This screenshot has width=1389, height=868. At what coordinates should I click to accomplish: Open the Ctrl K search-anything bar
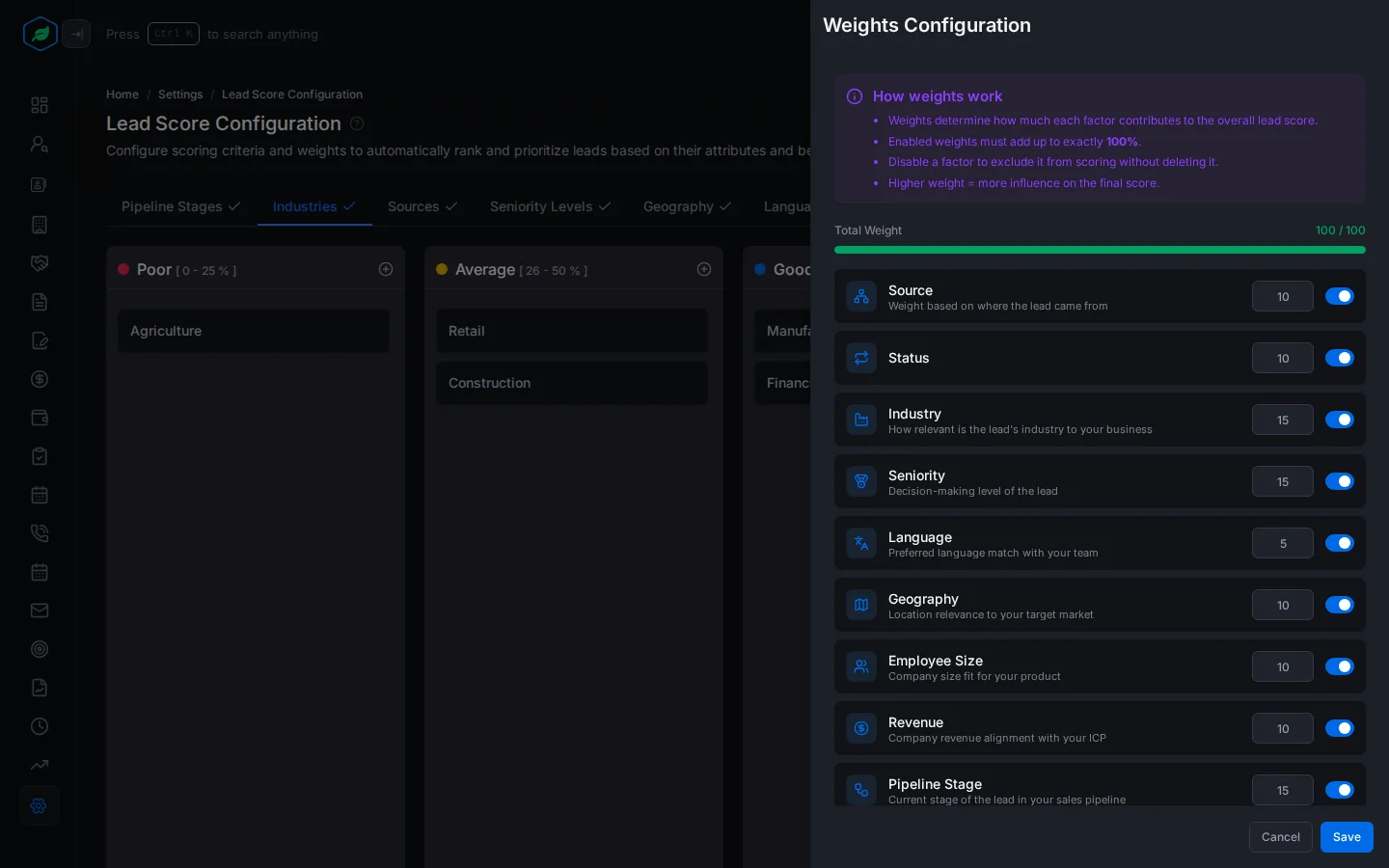click(x=212, y=34)
